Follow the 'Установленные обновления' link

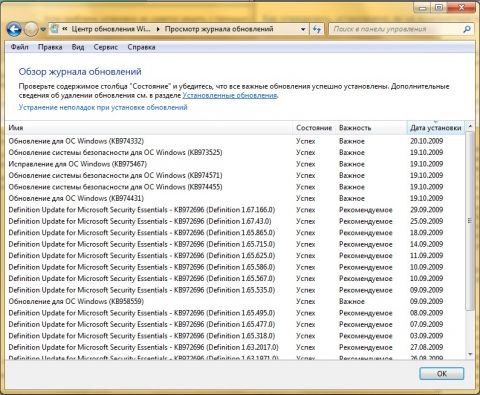tap(230, 95)
